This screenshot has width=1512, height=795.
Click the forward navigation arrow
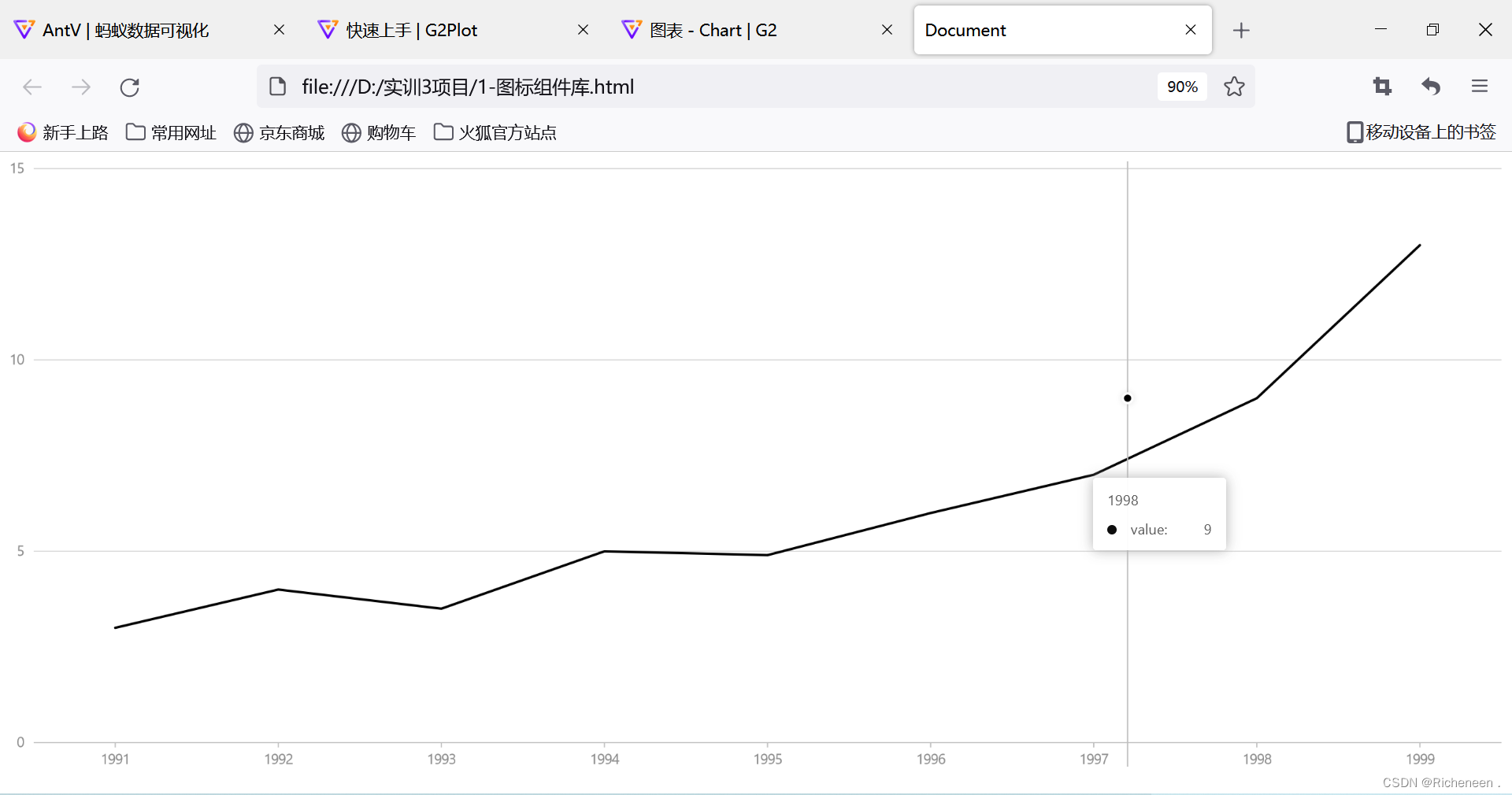click(80, 87)
